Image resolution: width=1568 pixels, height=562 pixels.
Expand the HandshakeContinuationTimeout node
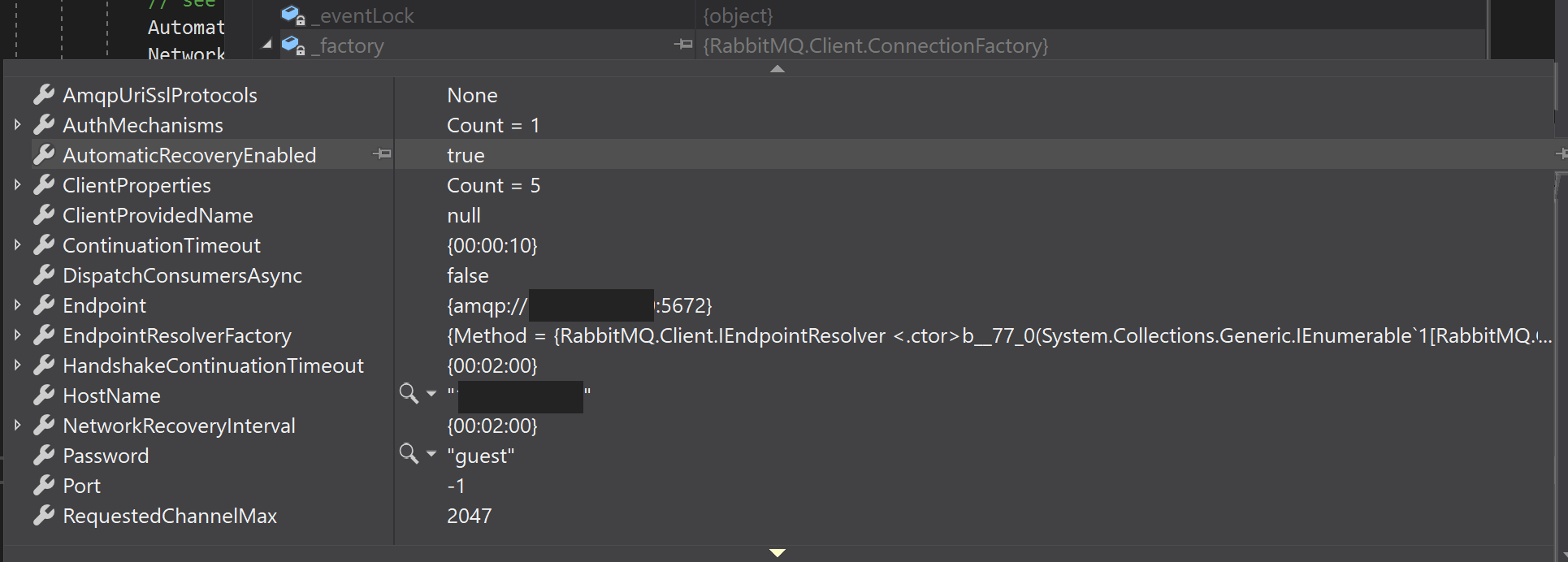(x=18, y=365)
